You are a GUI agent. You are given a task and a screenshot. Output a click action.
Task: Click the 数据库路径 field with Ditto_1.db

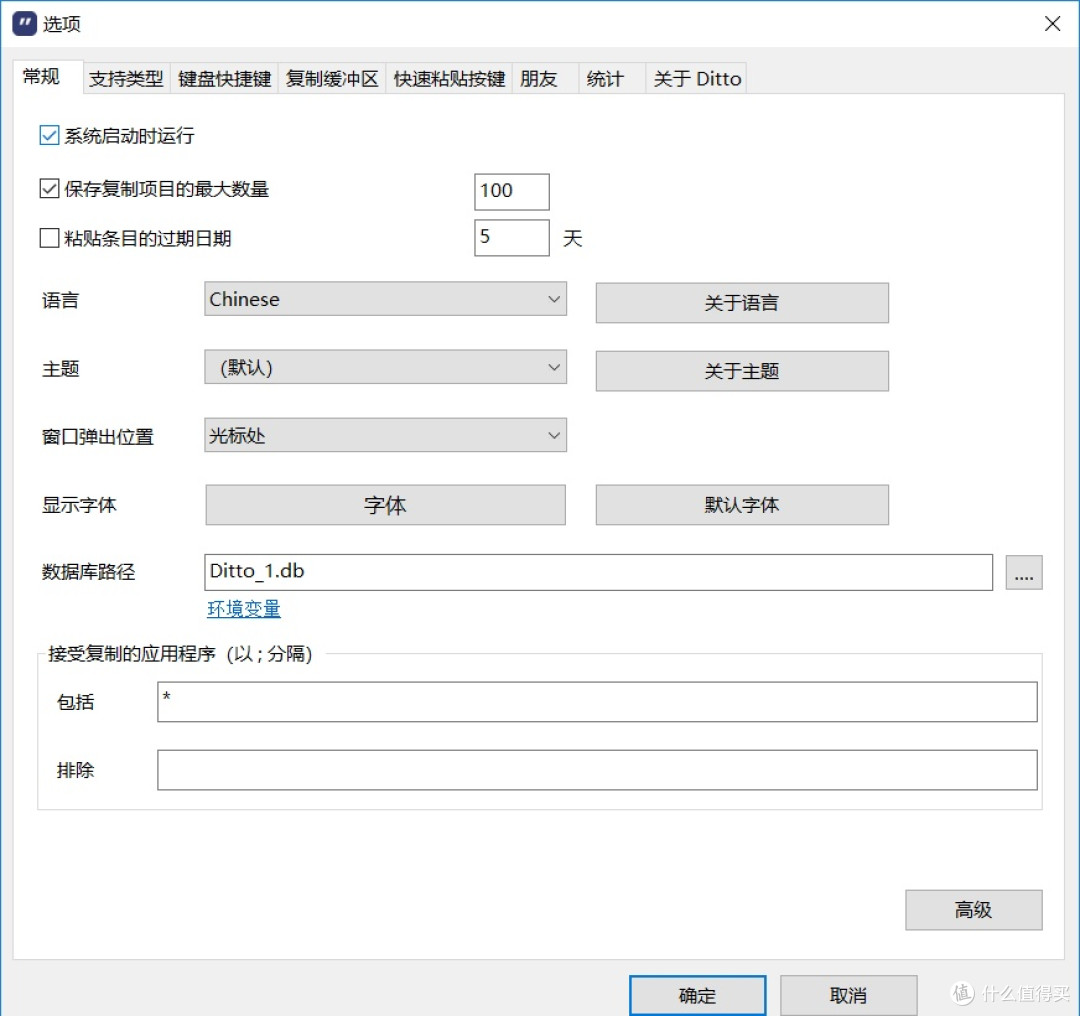click(x=599, y=572)
